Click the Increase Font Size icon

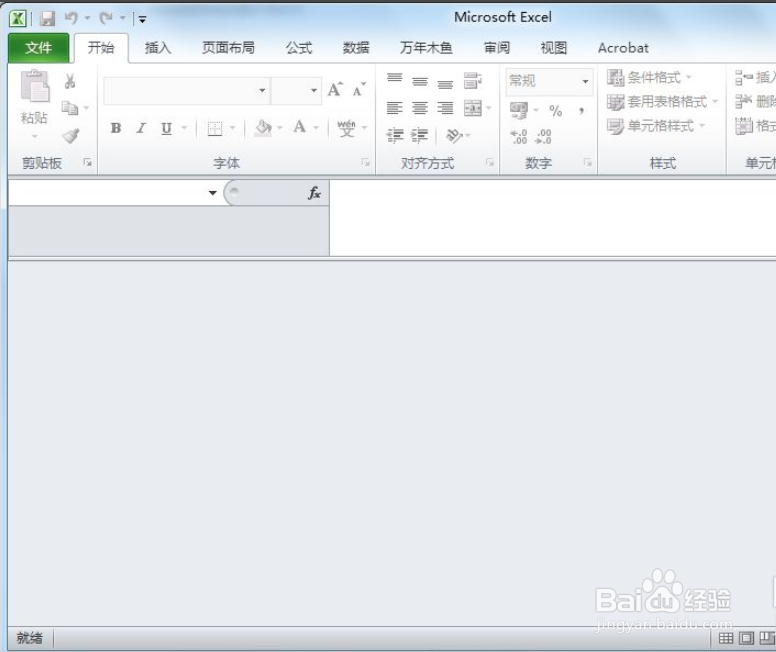click(x=335, y=90)
